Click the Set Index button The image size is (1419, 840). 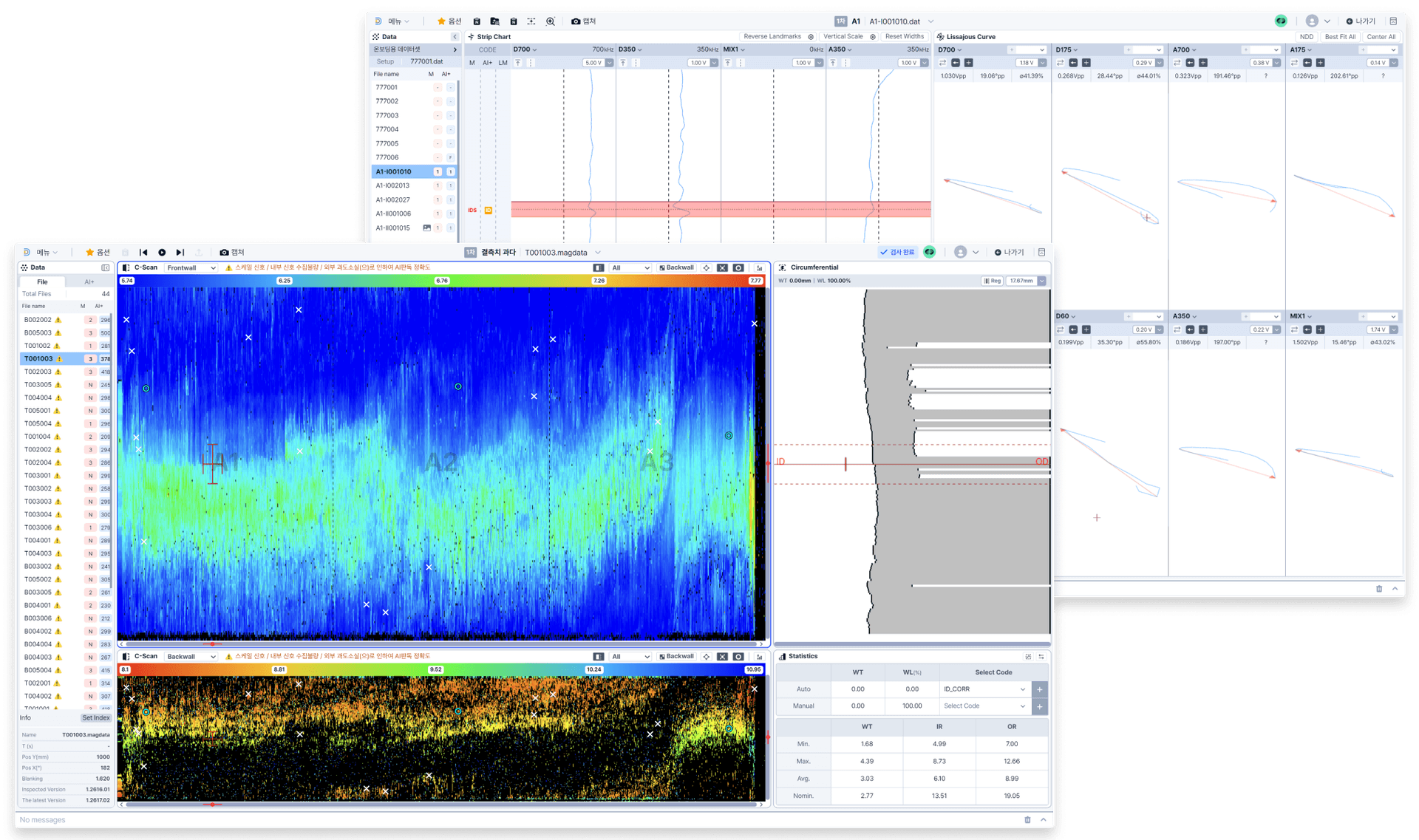coord(95,717)
